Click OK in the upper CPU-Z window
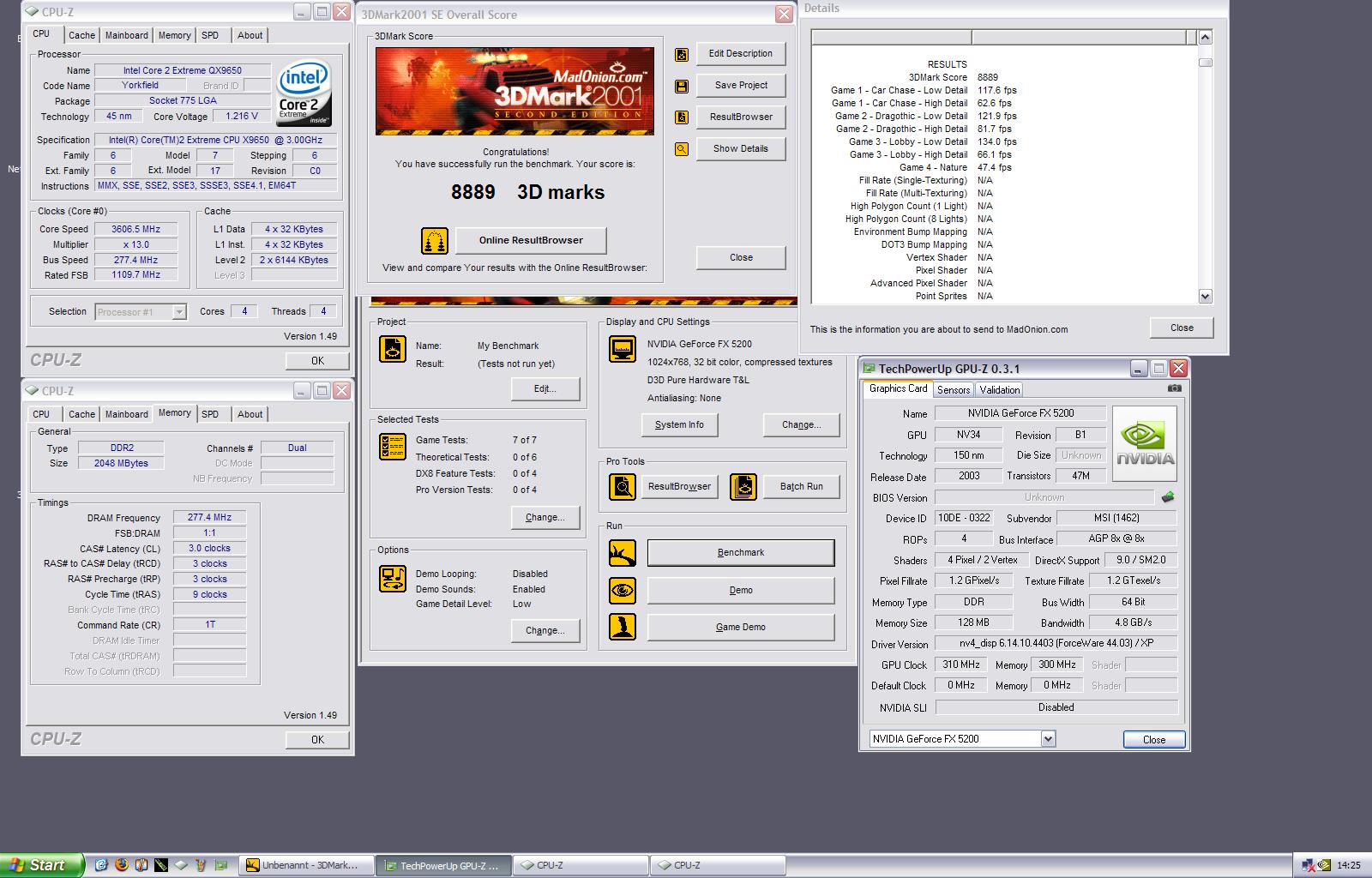This screenshot has height=878, width=1372. pos(317,361)
